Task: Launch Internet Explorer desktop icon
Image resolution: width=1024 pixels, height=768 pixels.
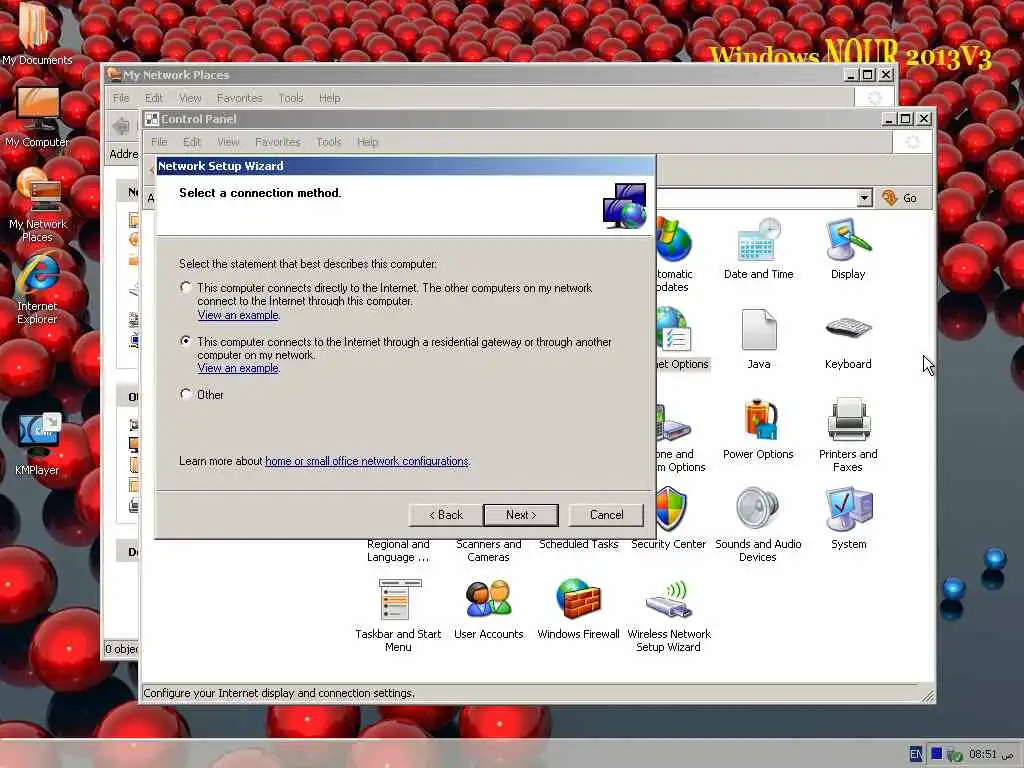Action: coord(37,289)
